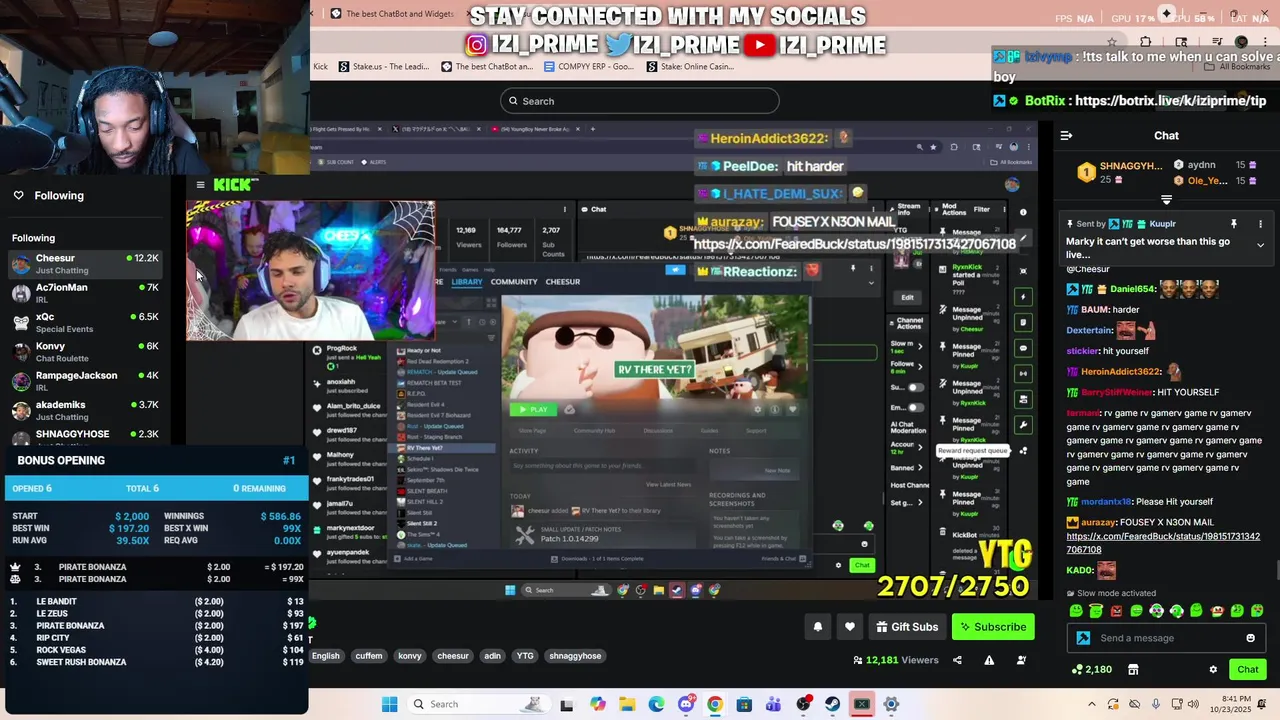Click the English tag under stream
The image size is (1280, 720).
(326, 656)
